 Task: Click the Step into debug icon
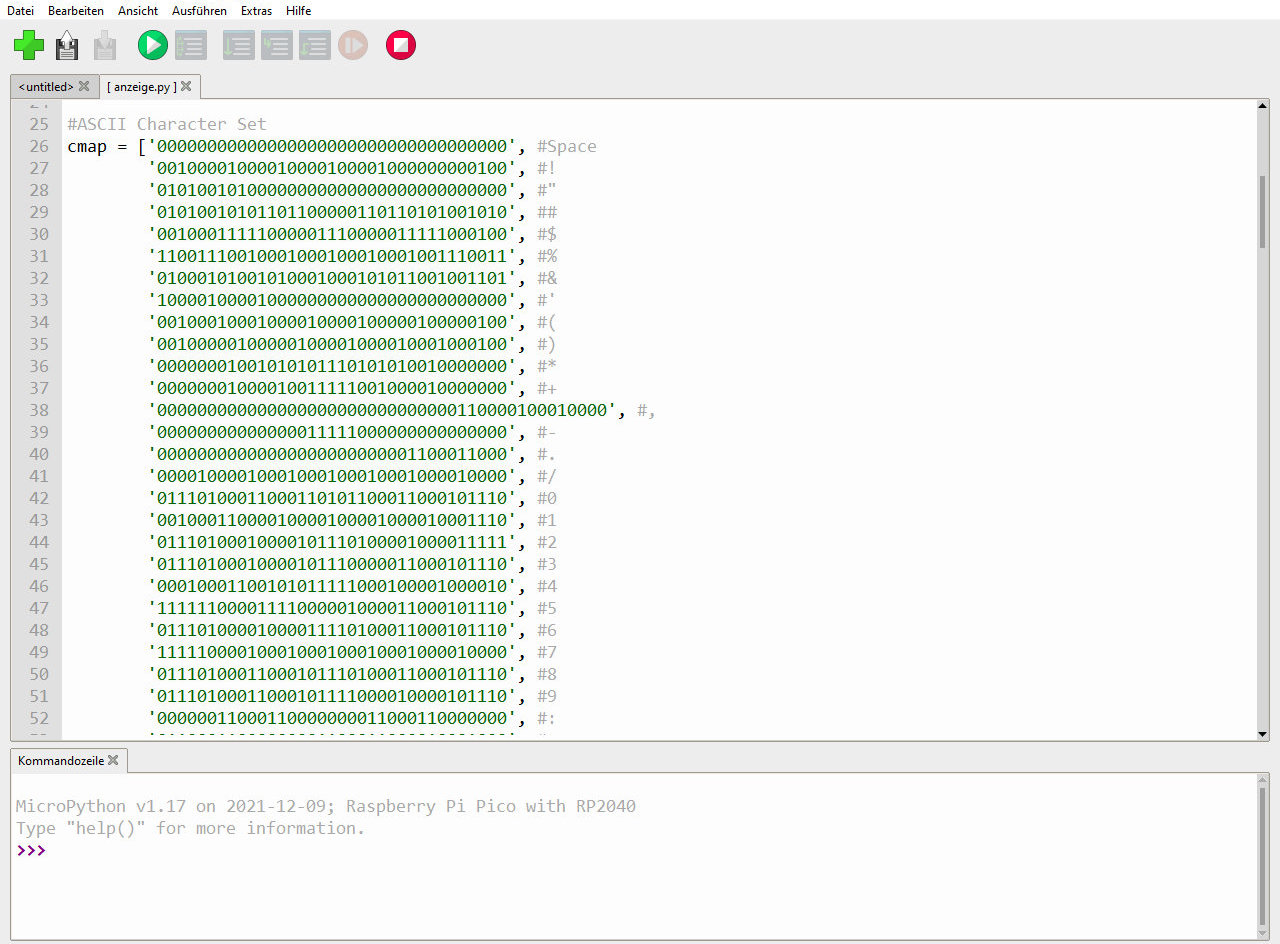277,45
